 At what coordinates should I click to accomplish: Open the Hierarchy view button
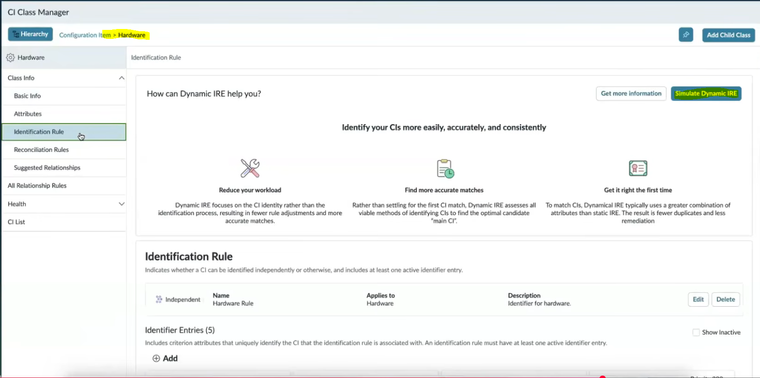pyautogui.click(x=30, y=34)
